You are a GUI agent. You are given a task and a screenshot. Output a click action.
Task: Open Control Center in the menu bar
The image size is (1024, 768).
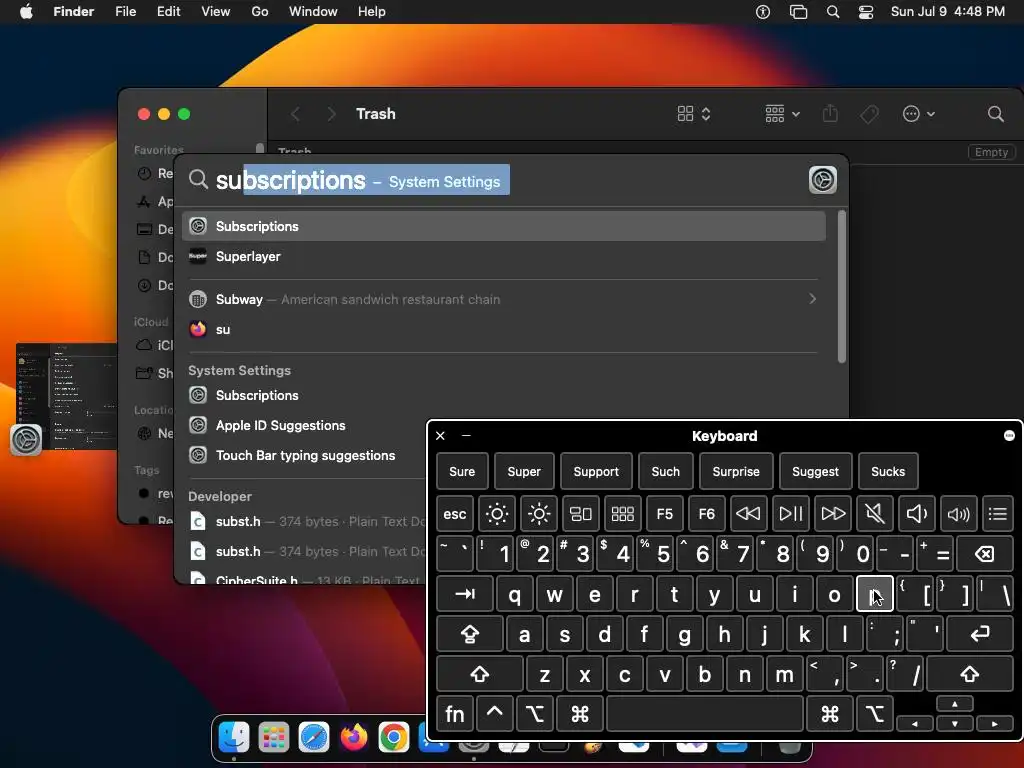pos(866,11)
